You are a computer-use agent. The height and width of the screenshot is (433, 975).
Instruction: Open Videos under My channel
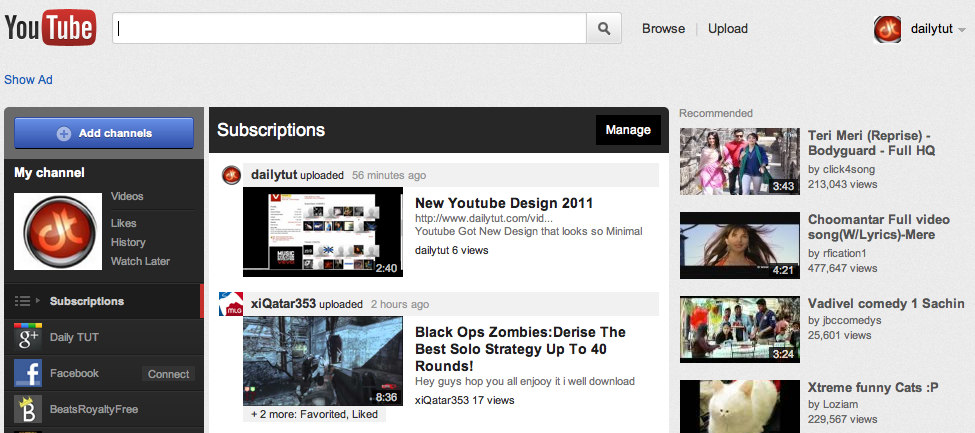pos(127,196)
